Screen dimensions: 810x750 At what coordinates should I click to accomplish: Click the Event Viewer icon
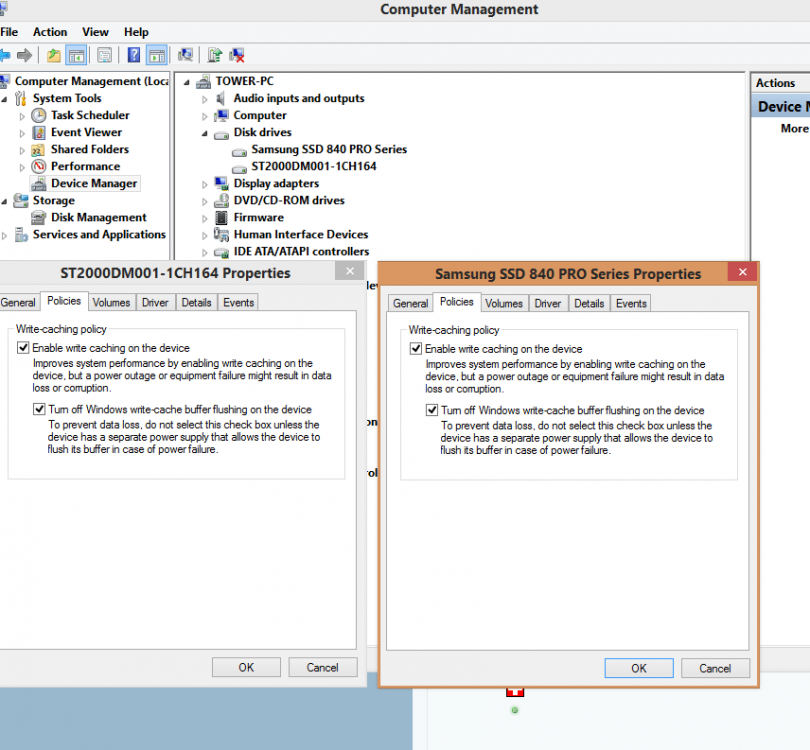click(x=39, y=133)
